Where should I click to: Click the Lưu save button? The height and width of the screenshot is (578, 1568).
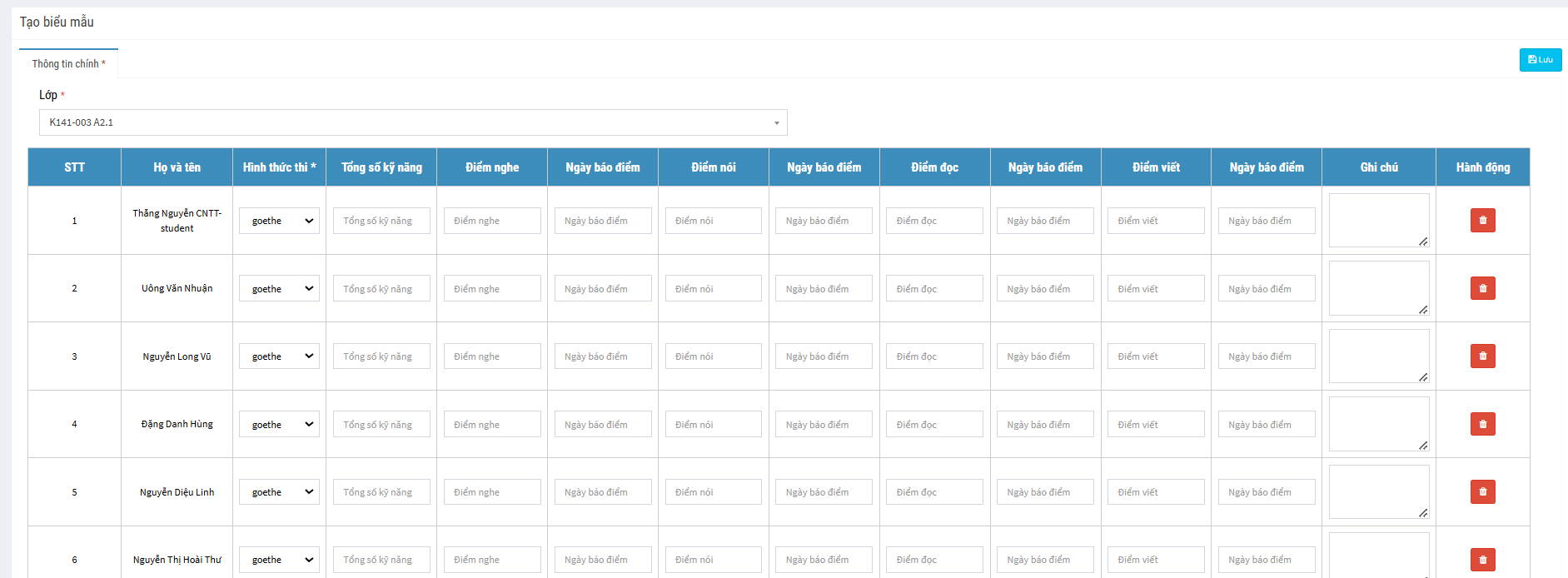click(x=1540, y=60)
